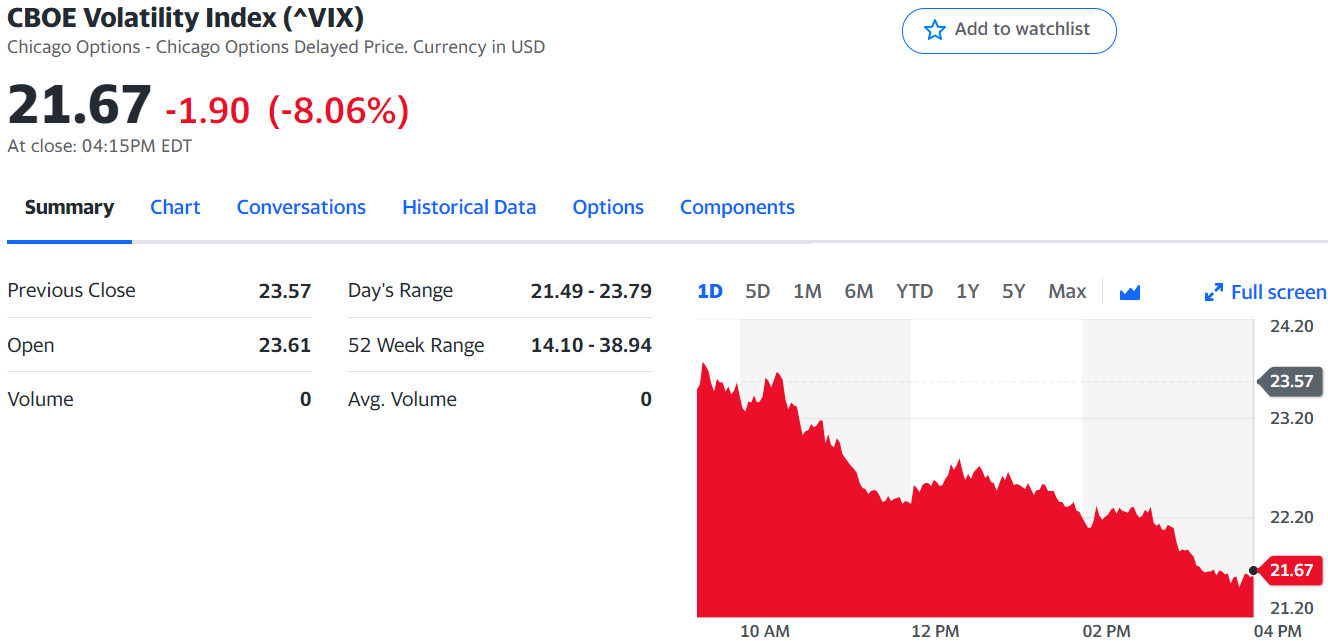The image size is (1328, 641).
Task: Click the Previous Close value 23.57 in table
Action: point(285,291)
